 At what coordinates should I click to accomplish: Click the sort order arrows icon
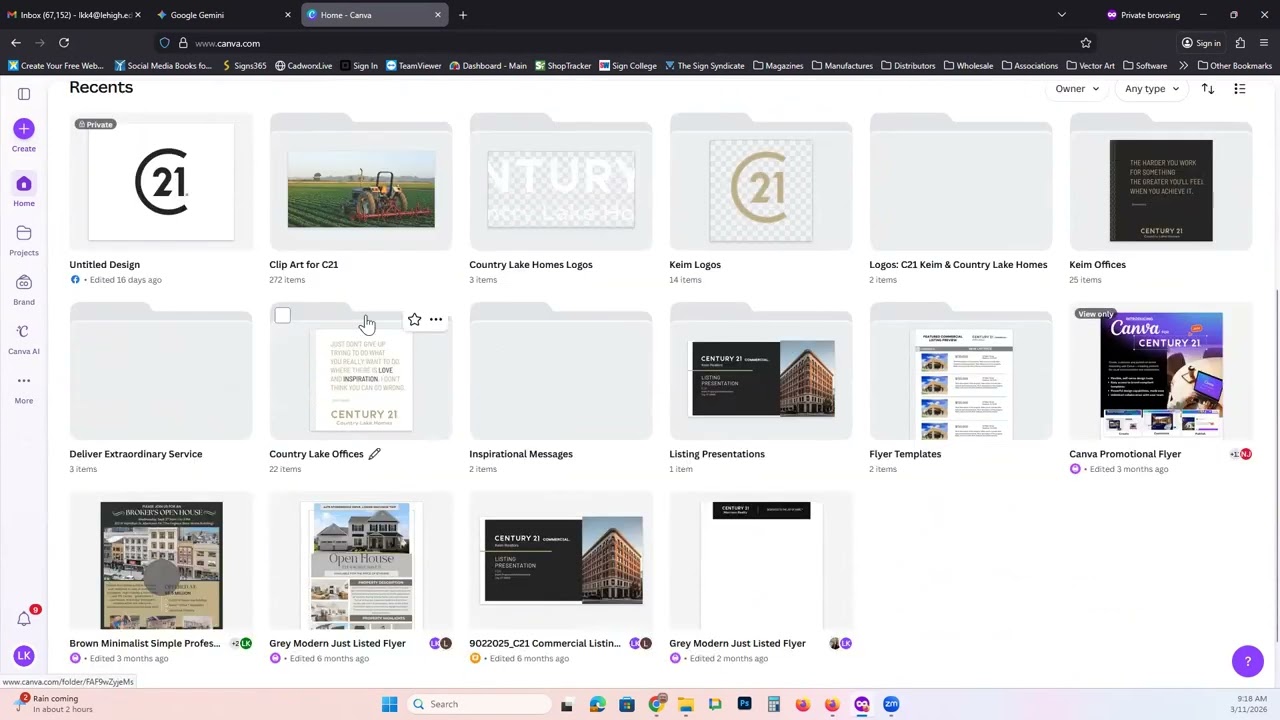tap(1208, 89)
